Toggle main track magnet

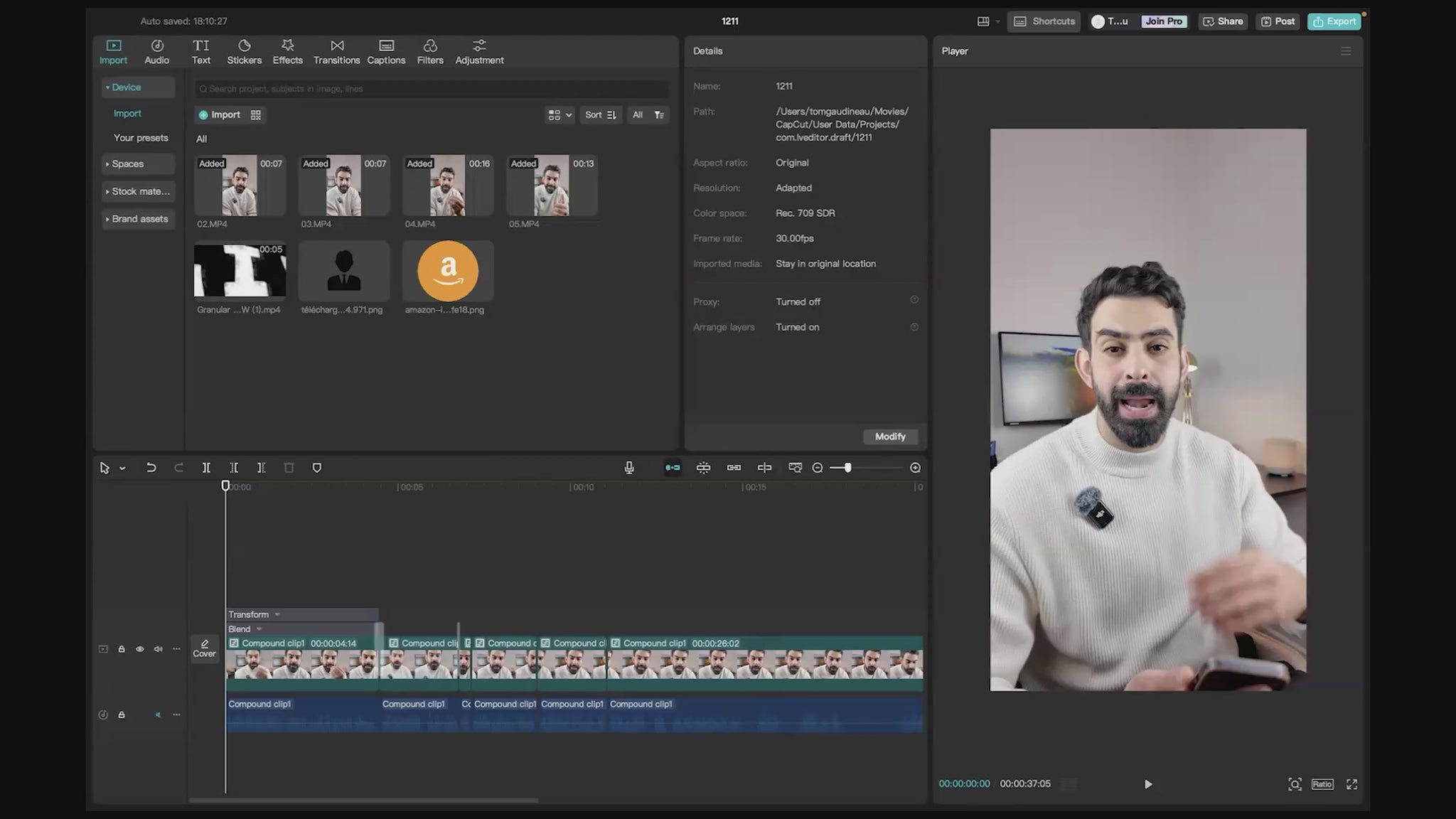(x=673, y=468)
